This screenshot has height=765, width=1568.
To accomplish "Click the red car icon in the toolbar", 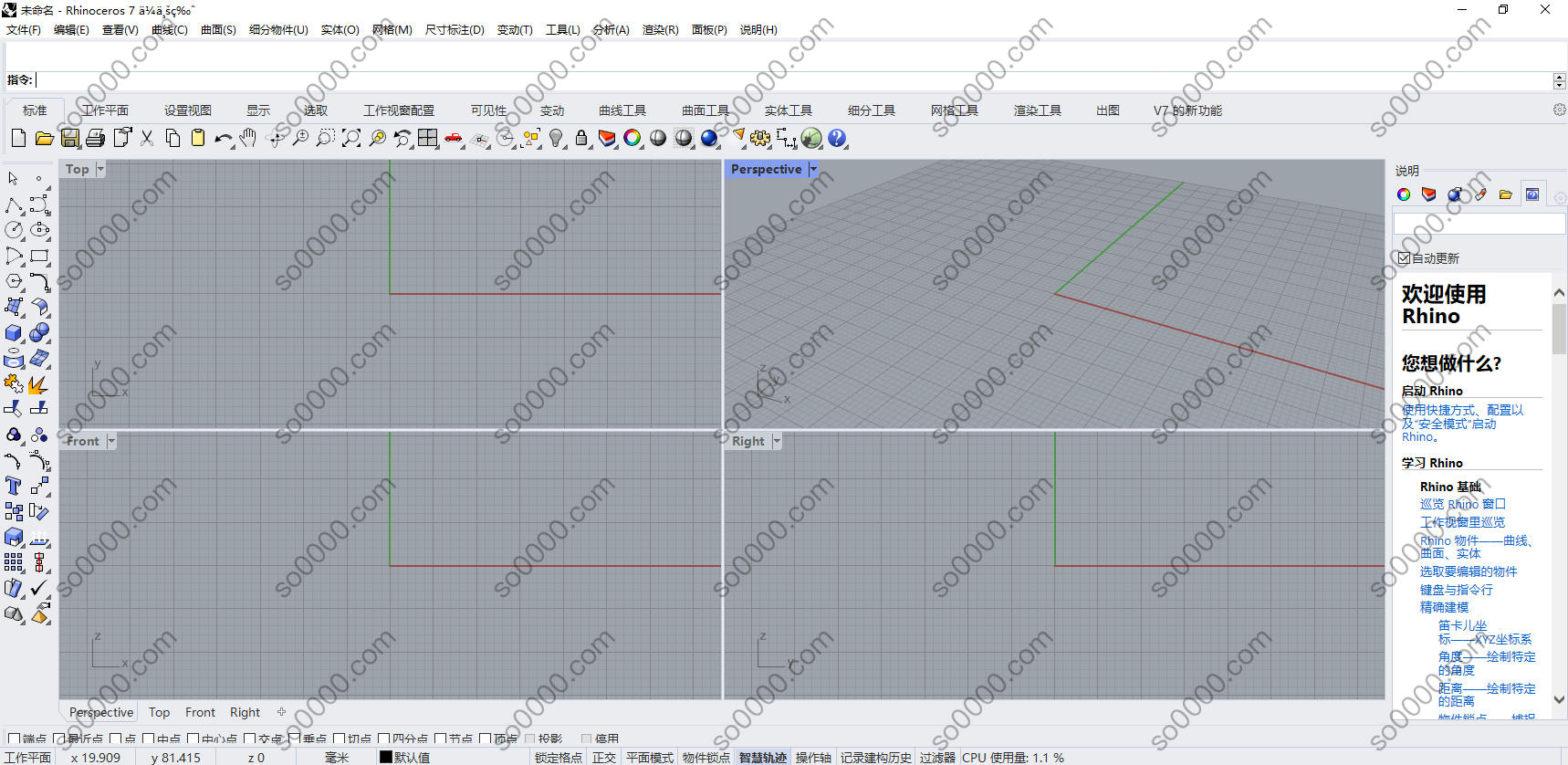I will point(454,138).
